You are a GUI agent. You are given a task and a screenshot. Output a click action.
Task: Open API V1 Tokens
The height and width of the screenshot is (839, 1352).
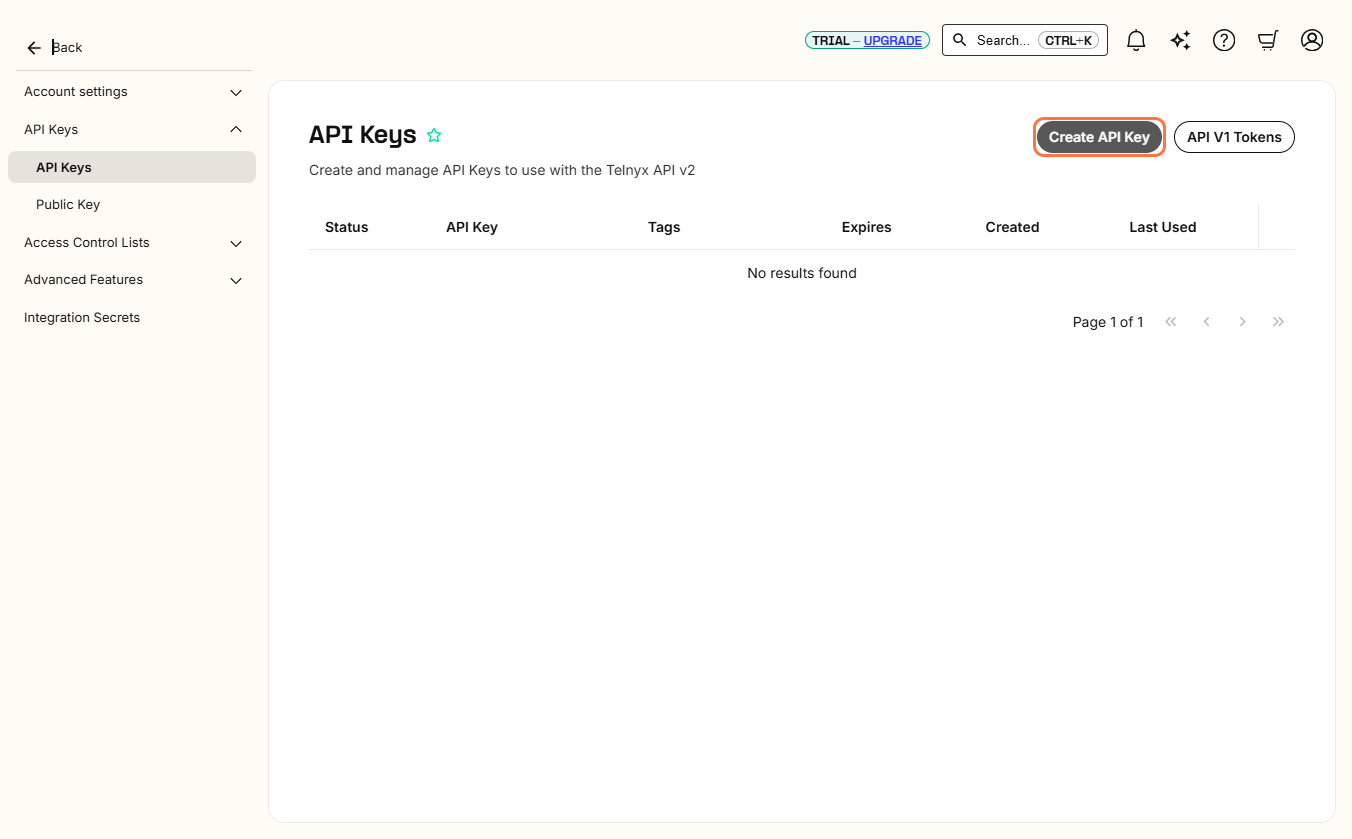point(1234,137)
